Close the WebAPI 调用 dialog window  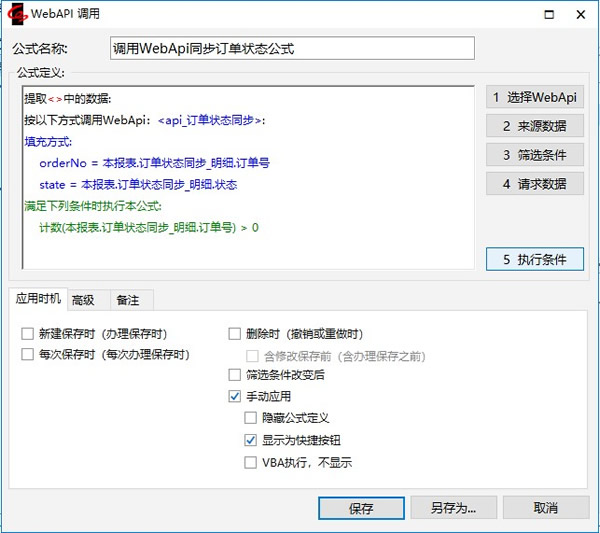[x=581, y=14]
